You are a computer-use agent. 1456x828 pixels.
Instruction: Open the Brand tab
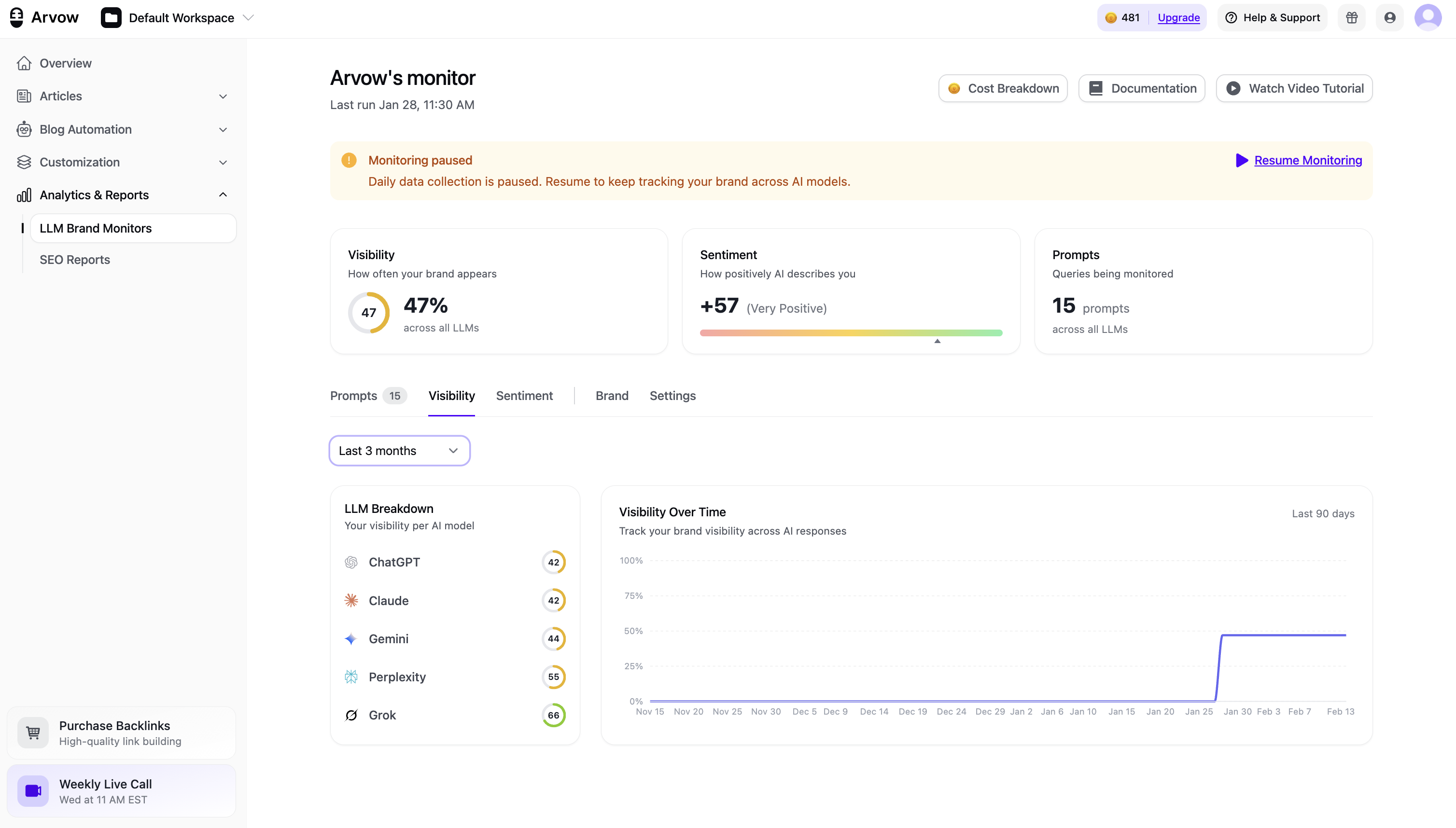point(612,395)
